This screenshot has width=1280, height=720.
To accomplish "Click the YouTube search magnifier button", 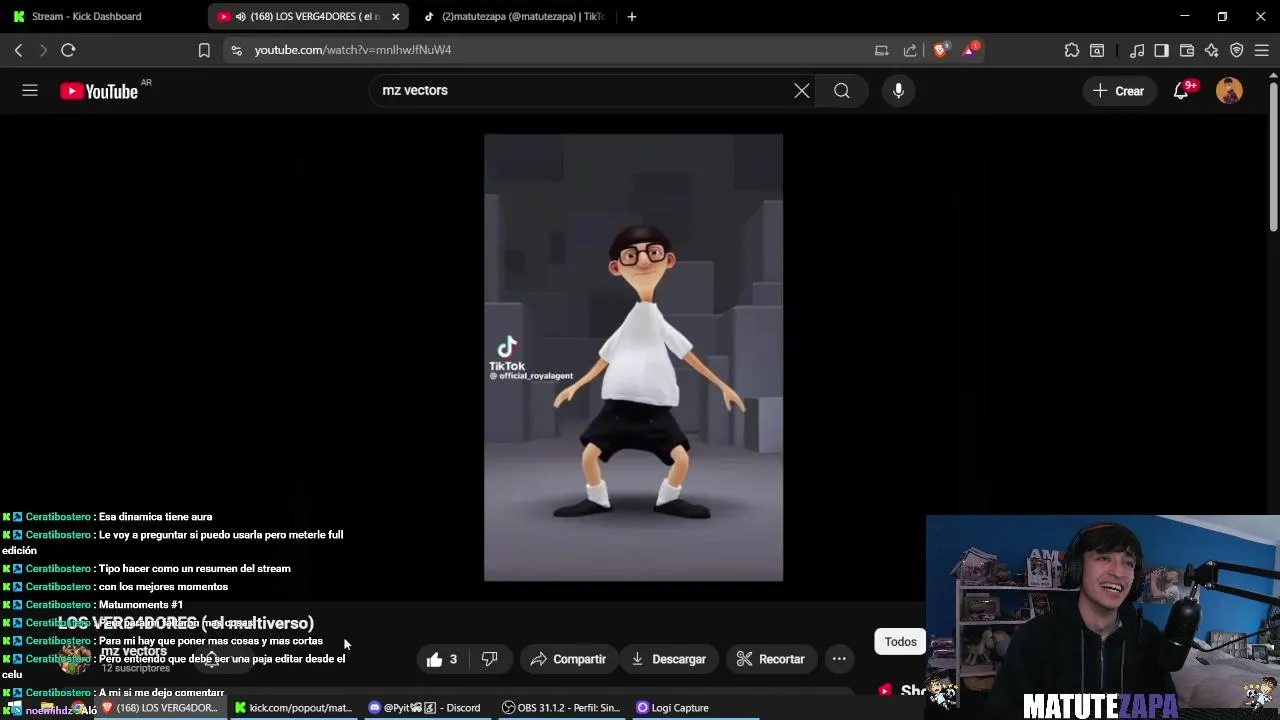I will [x=842, y=91].
